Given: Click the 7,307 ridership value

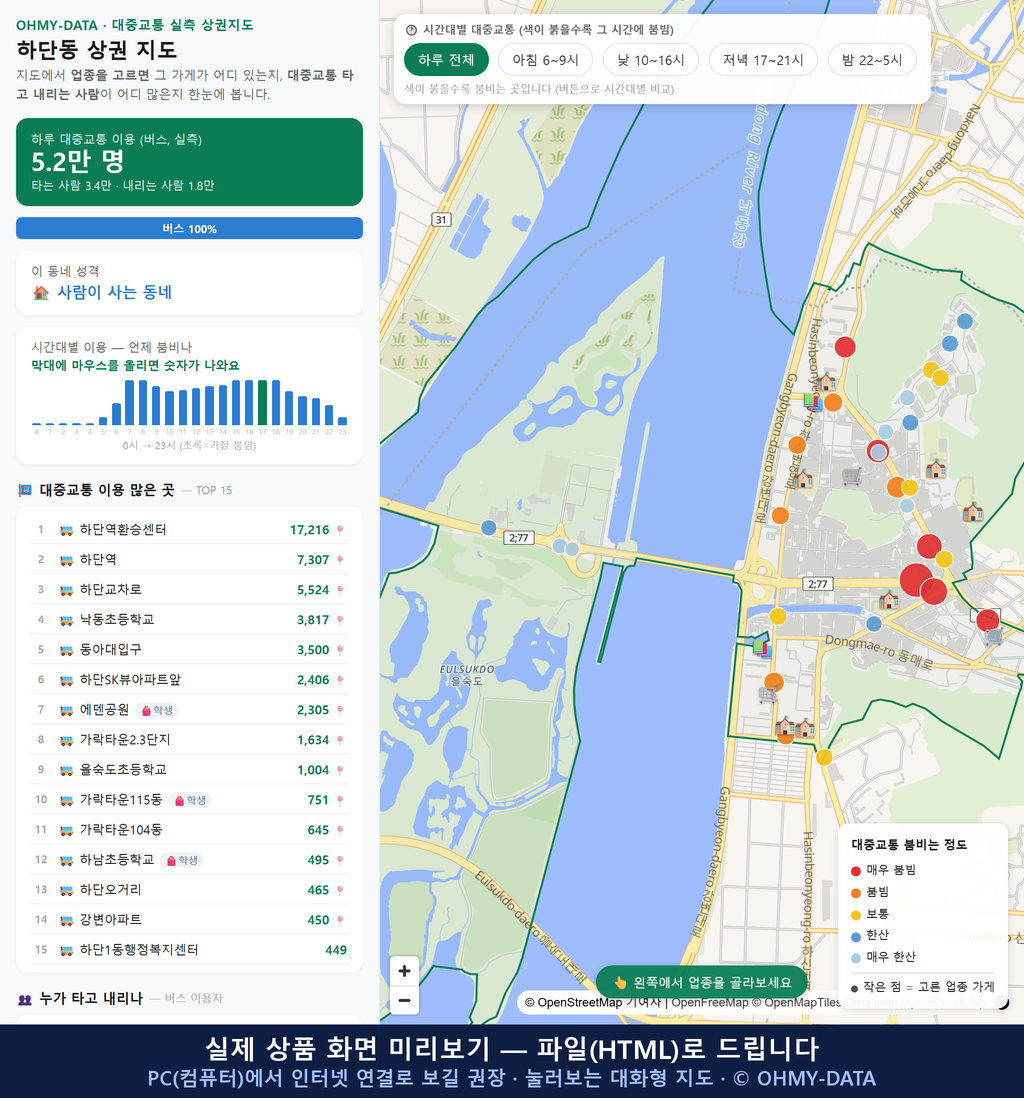Looking at the screenshot, I should point(313,560).
